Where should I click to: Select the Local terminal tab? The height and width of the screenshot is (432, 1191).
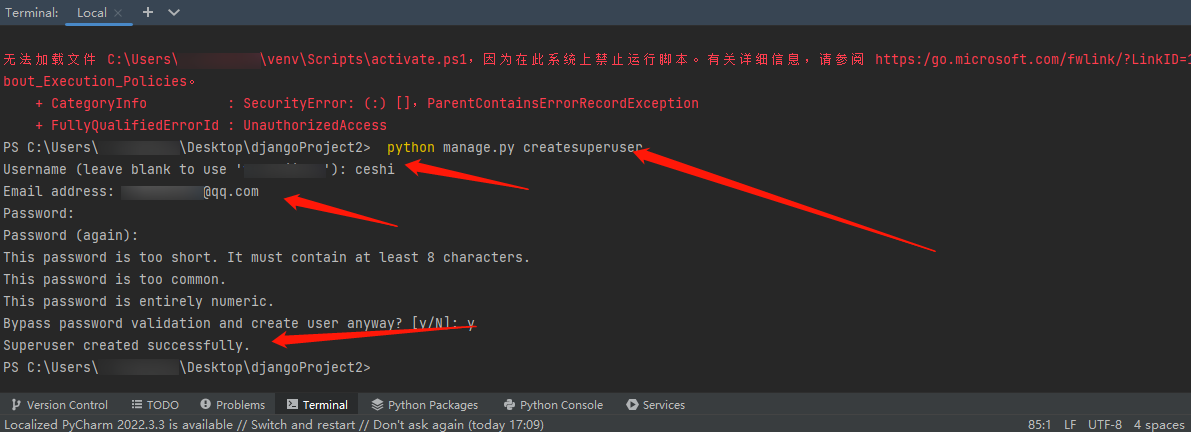coord(91,13)
